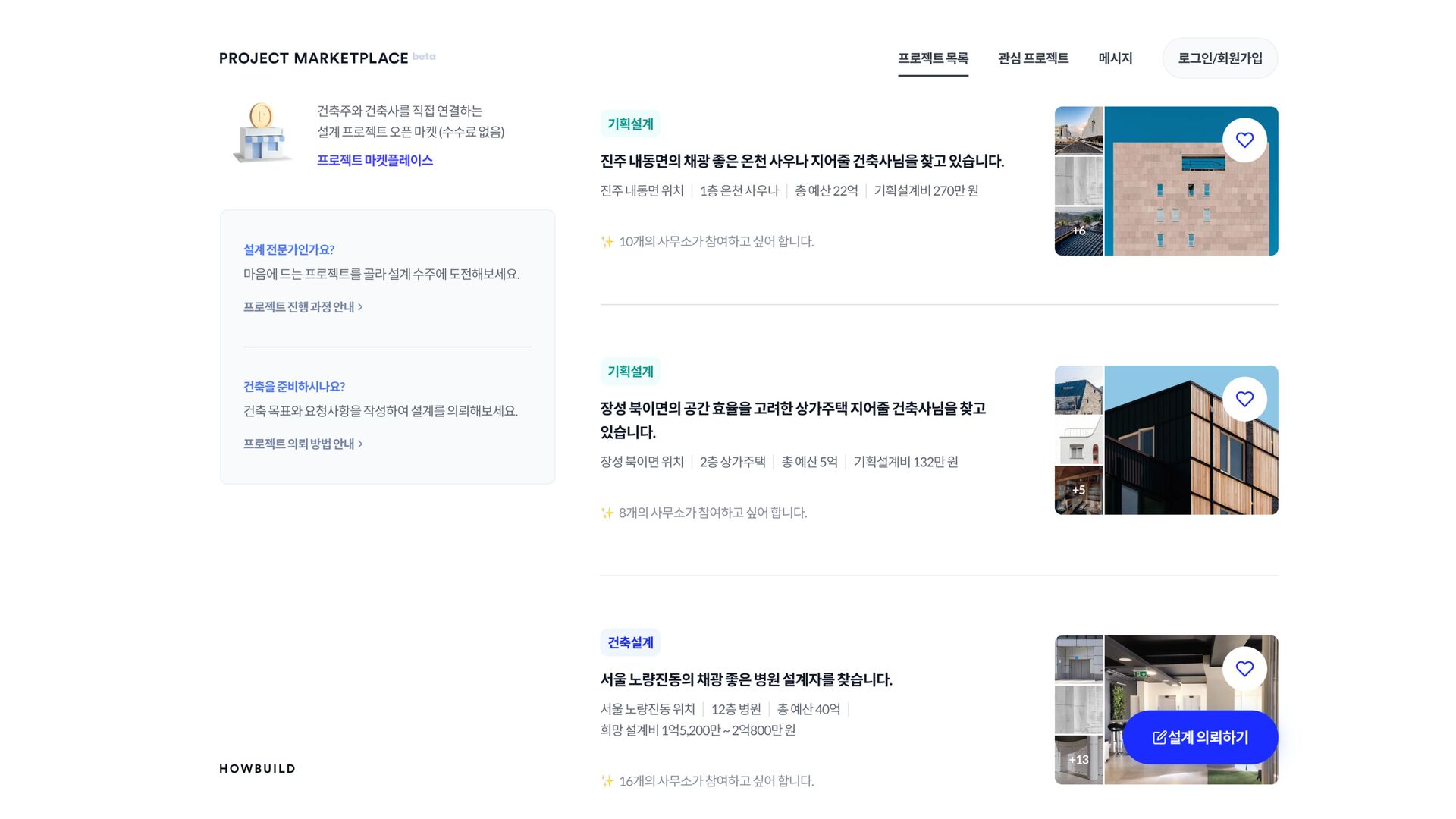Open the +13 more photos thumbnail
Image resolution: width=1456 pixels, height=819 pixels.
coord(1078,760)
